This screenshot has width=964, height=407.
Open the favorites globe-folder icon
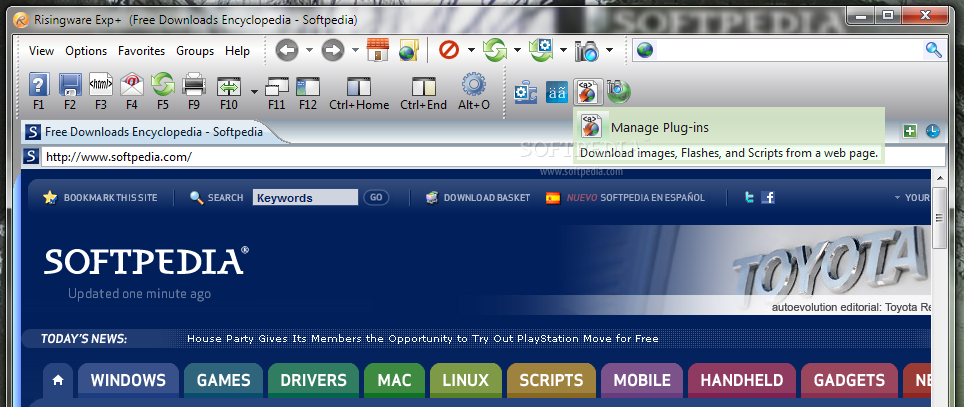point(408,50)
